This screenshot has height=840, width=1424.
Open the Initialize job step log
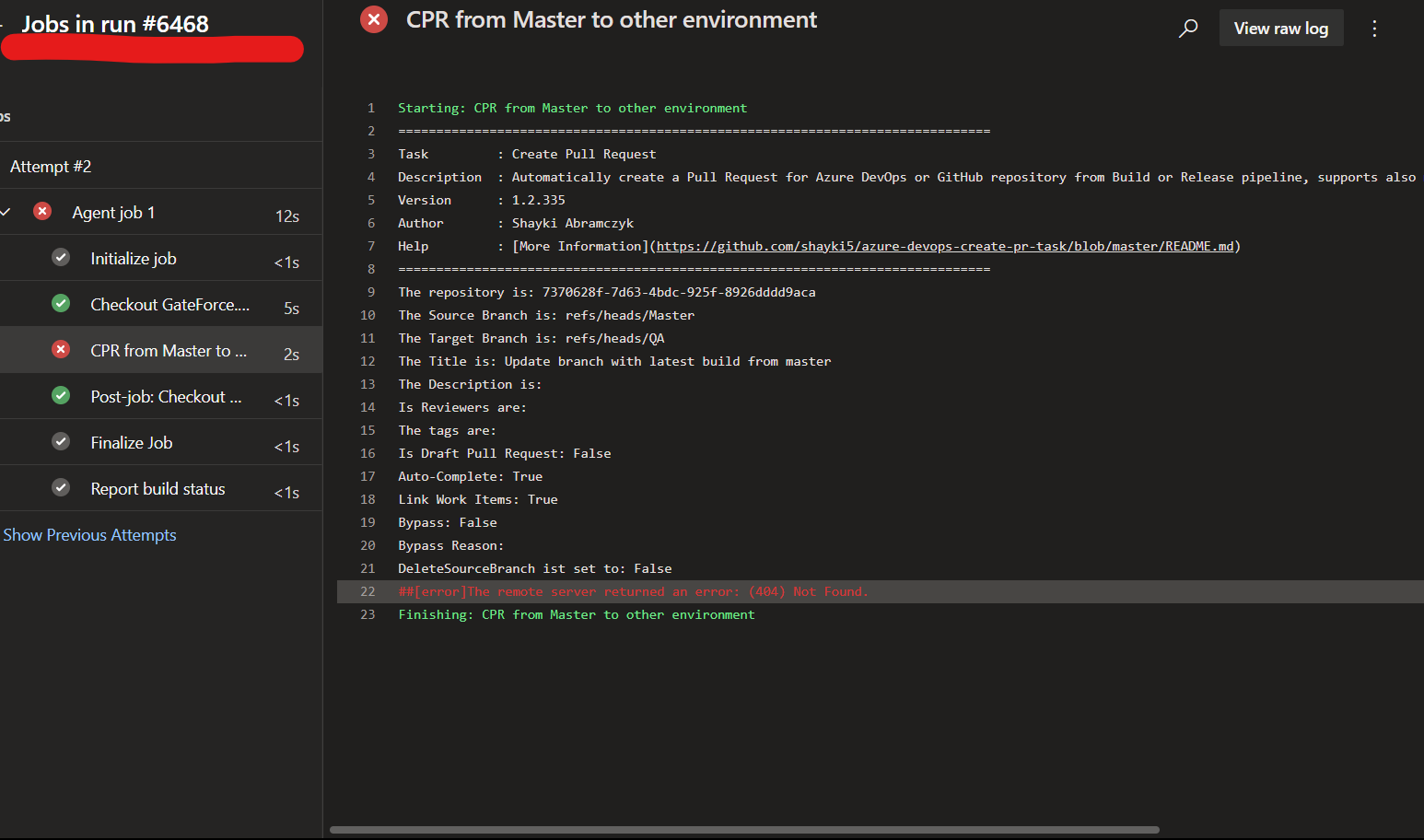[x=133, y=258]
